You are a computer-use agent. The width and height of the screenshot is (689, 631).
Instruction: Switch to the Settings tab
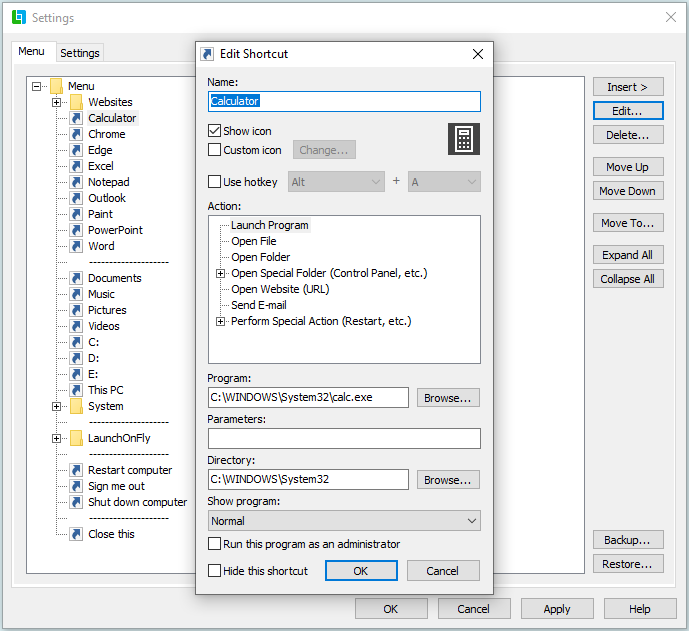click(80, 53)
